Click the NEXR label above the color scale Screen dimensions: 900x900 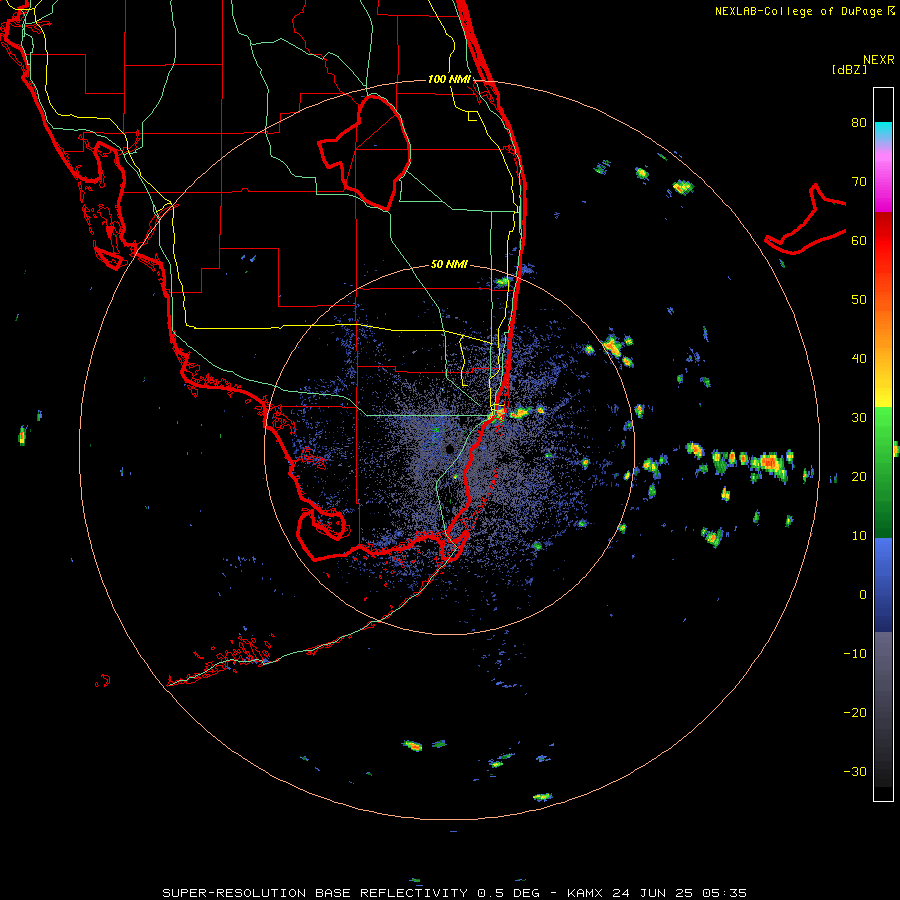(878, 60)
